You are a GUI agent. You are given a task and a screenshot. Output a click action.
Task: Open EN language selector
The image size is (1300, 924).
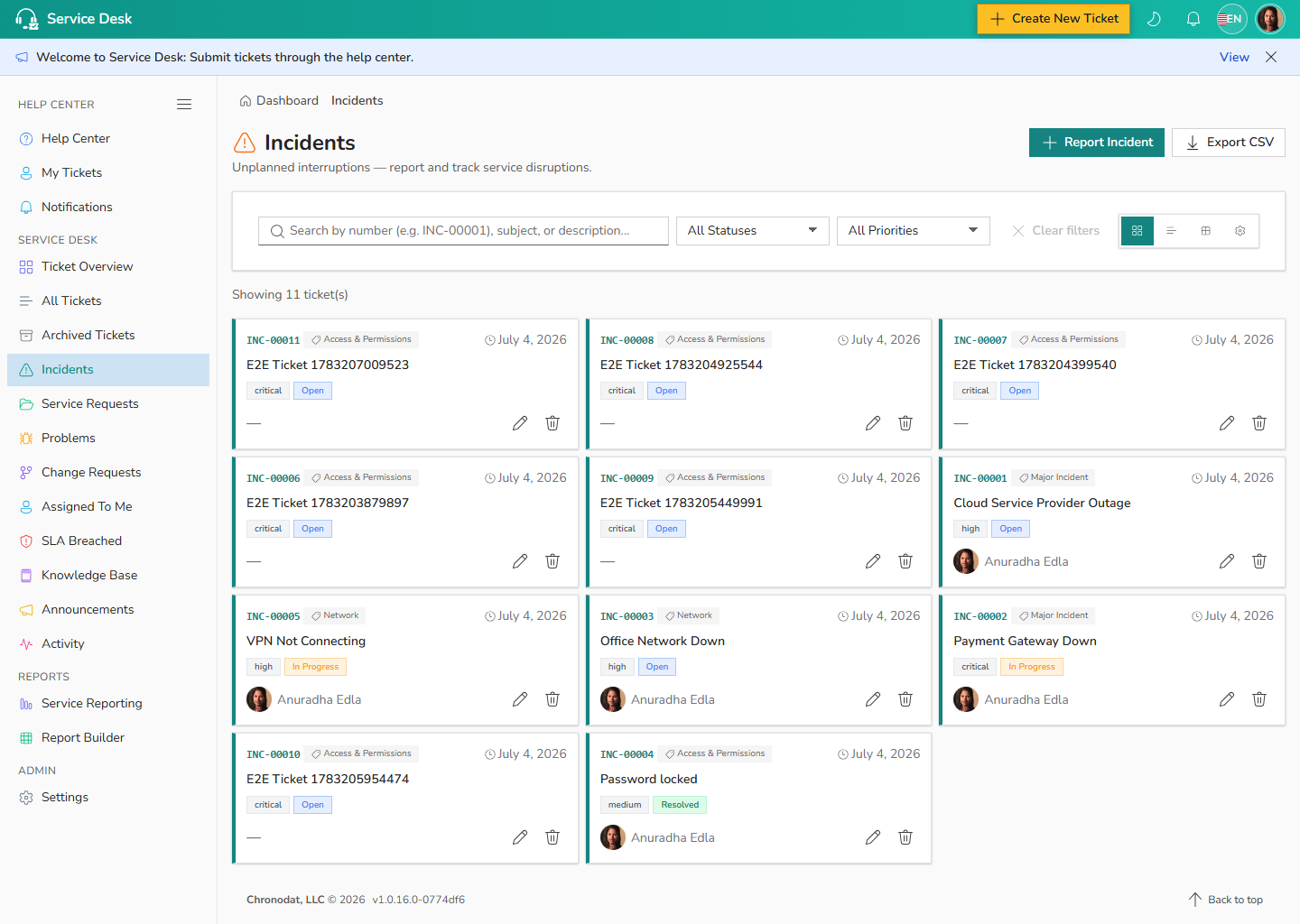coord(1231,19)
